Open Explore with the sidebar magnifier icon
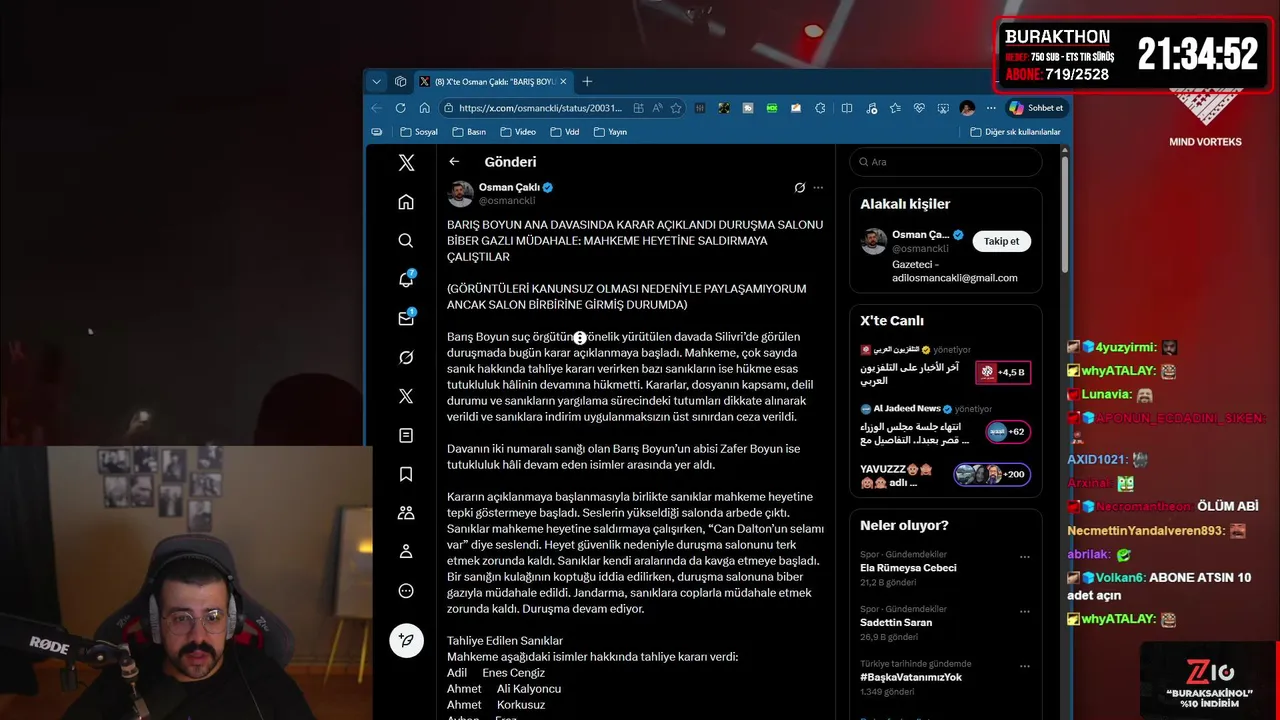 [406, 241]
